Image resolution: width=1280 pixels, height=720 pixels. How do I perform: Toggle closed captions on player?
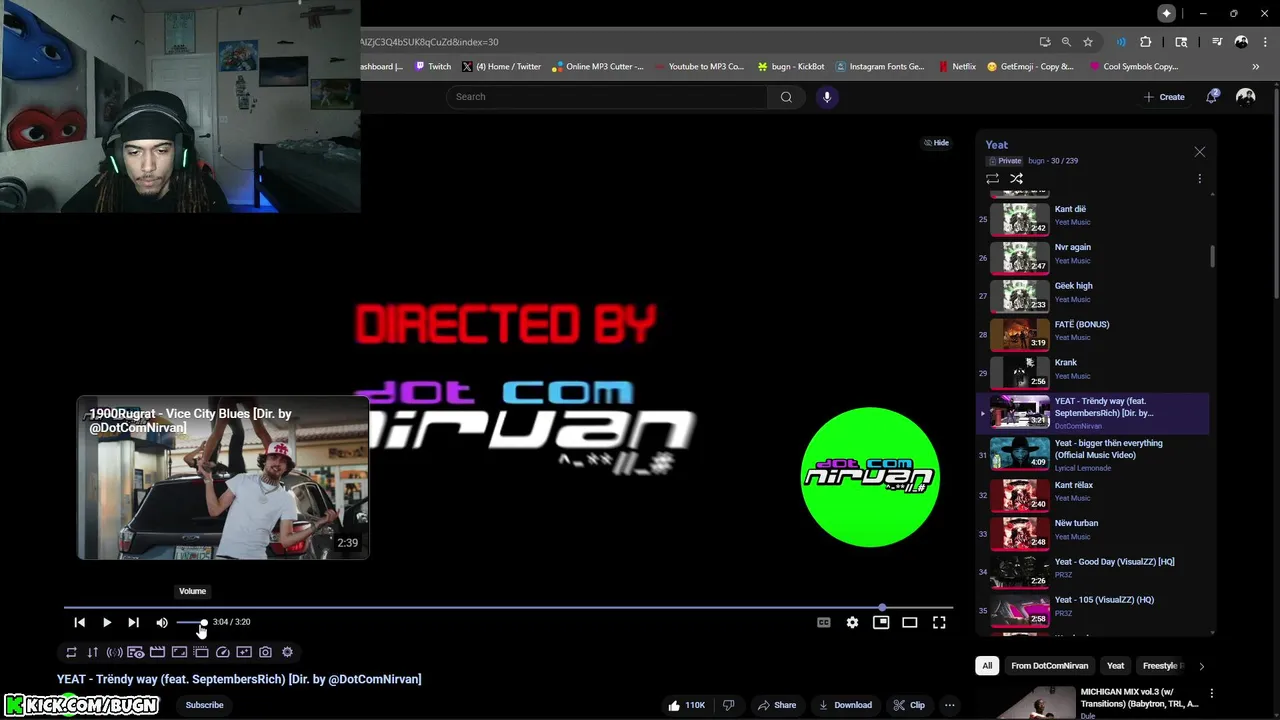(x=824, y=622)
